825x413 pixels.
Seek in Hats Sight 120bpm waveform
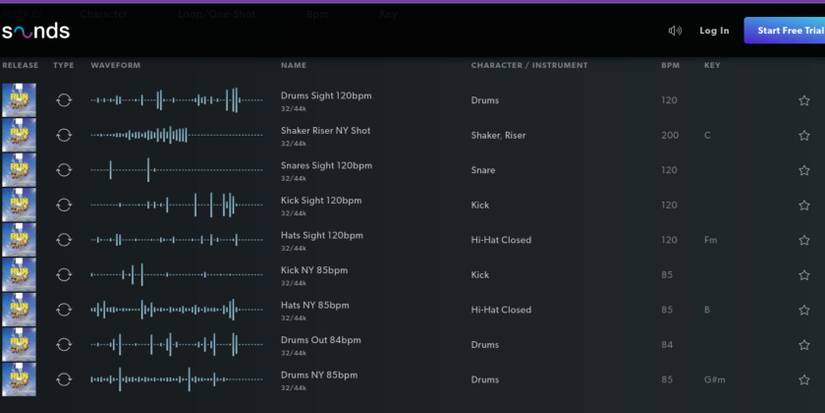coord(176,240)
